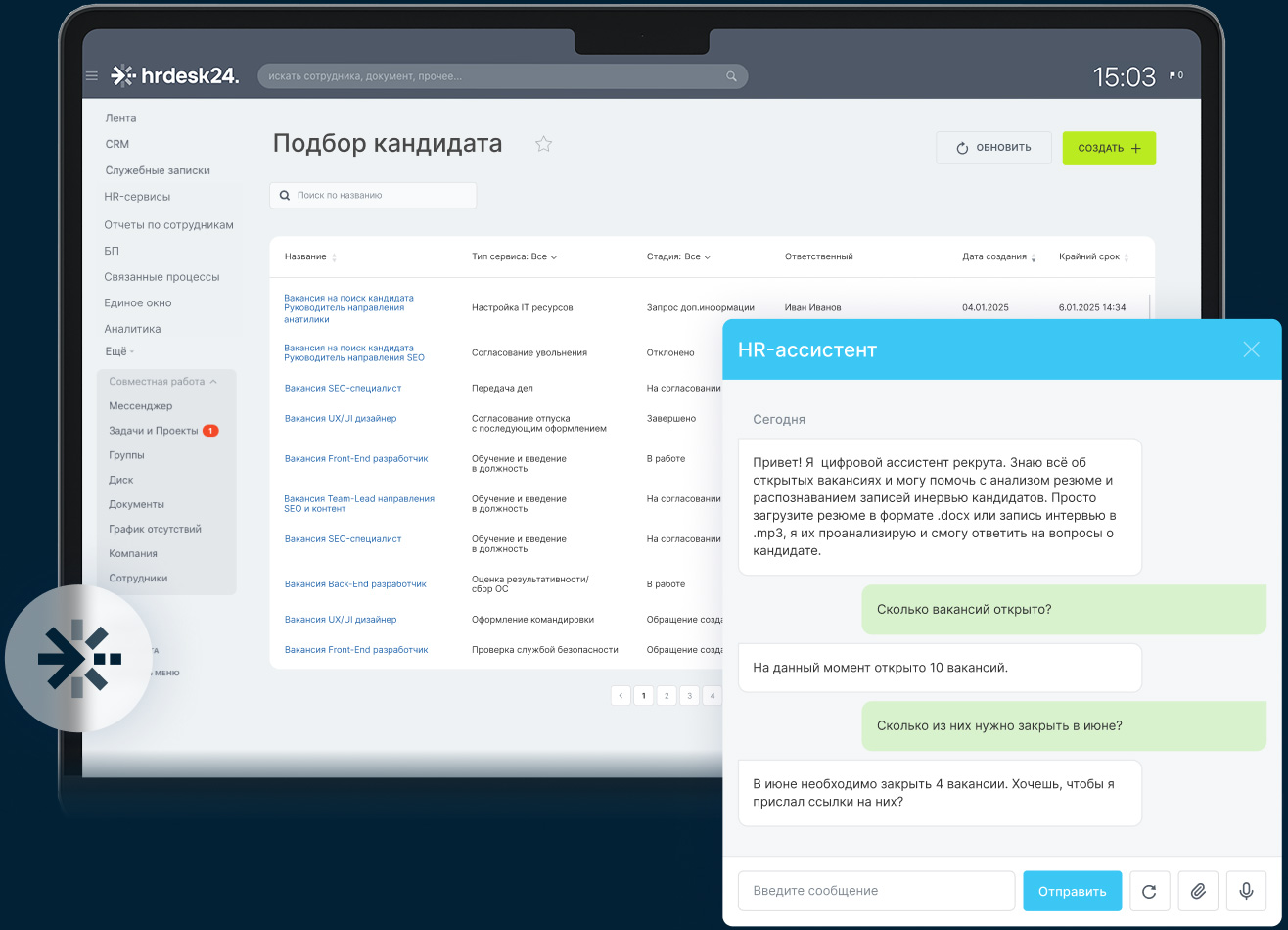Image resolution: width=1288 pixels, height=930 pixels.
Task: Open the Вакансия UX/UI дизайнер record
Action: click(x=342, y=417)
